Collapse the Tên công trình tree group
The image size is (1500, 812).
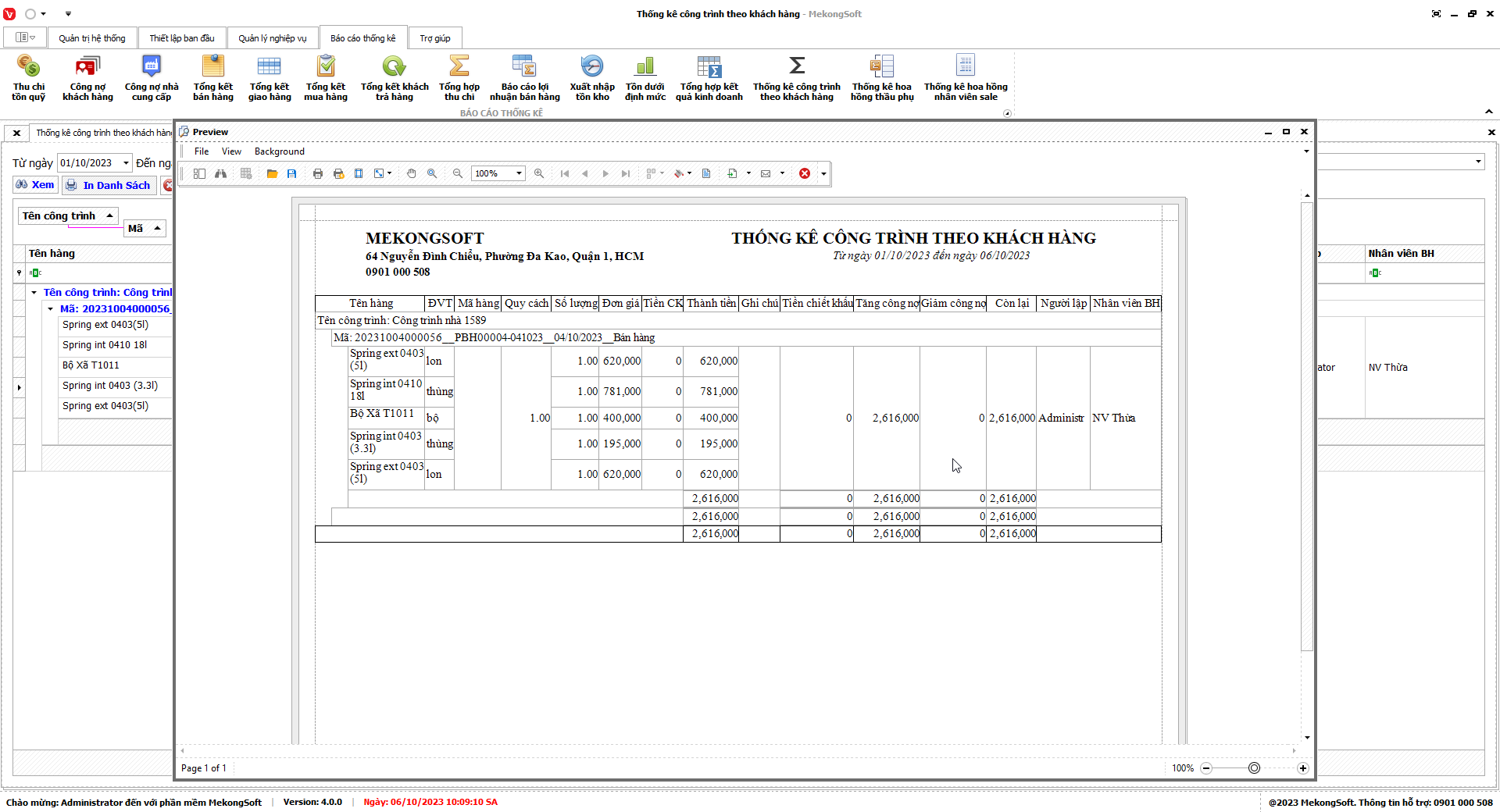tap(34, 293)
